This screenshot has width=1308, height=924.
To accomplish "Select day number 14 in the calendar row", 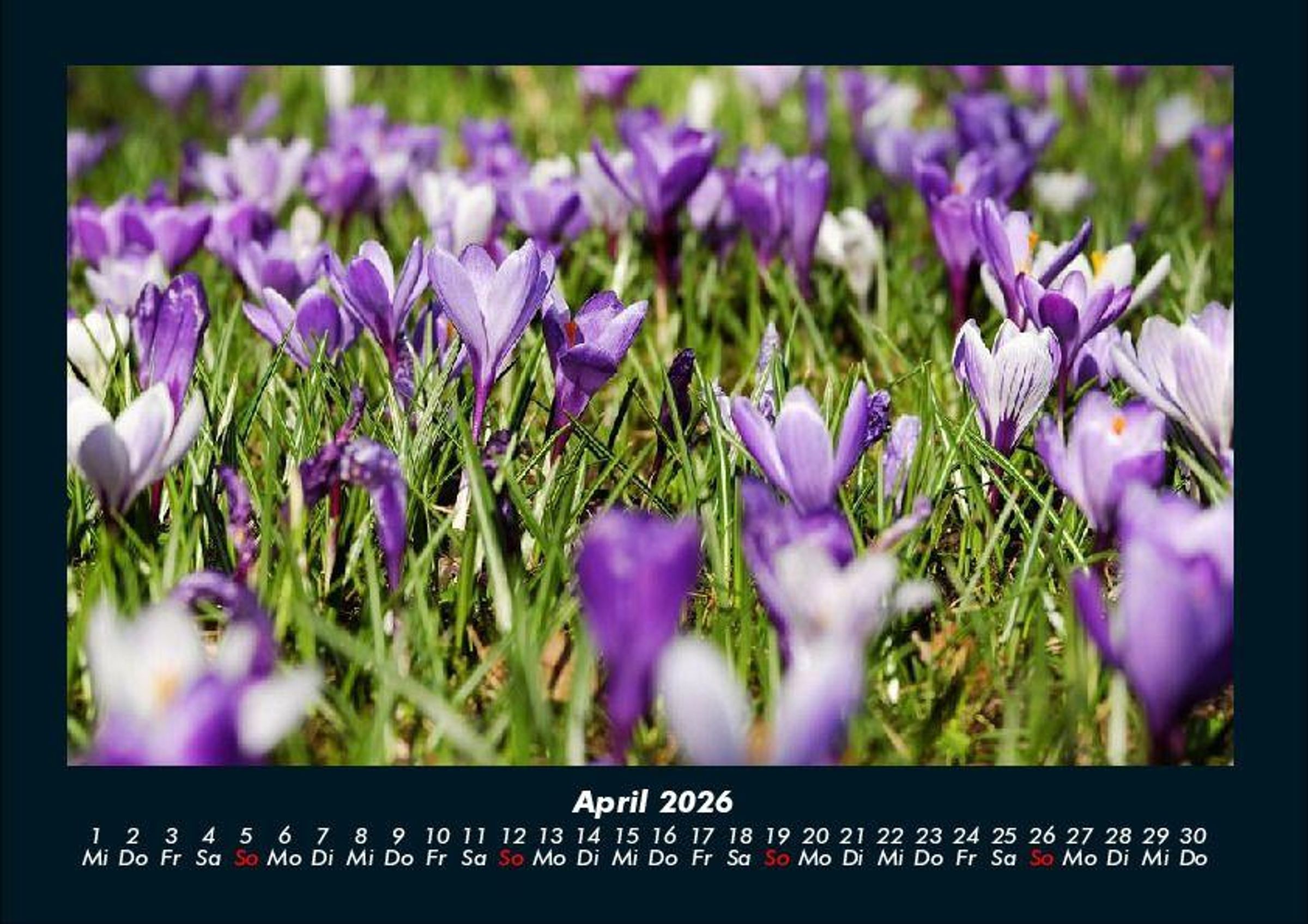I will 588,836.
